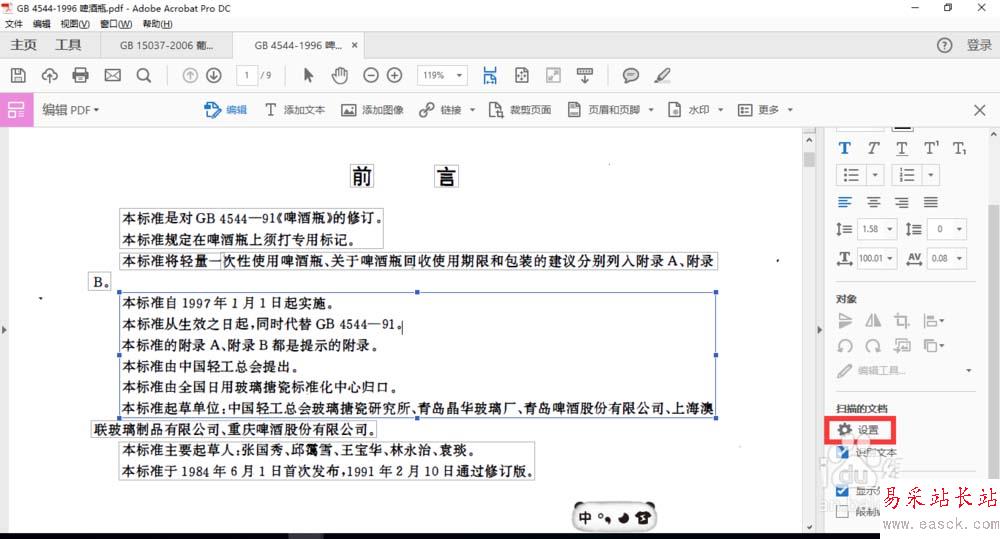Go to previous page arrow
Image resolution: width=1000 pixels, height=539 pixels.
(189, 75)
